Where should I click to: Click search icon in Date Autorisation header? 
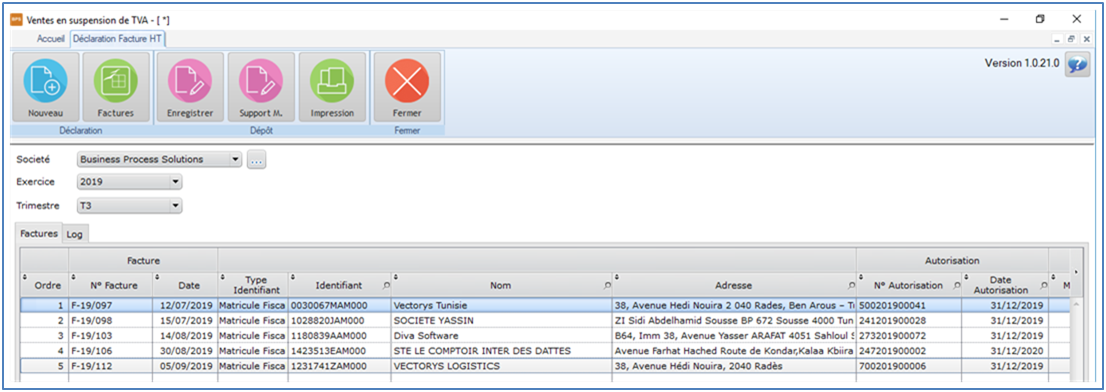coord(1043,286)
